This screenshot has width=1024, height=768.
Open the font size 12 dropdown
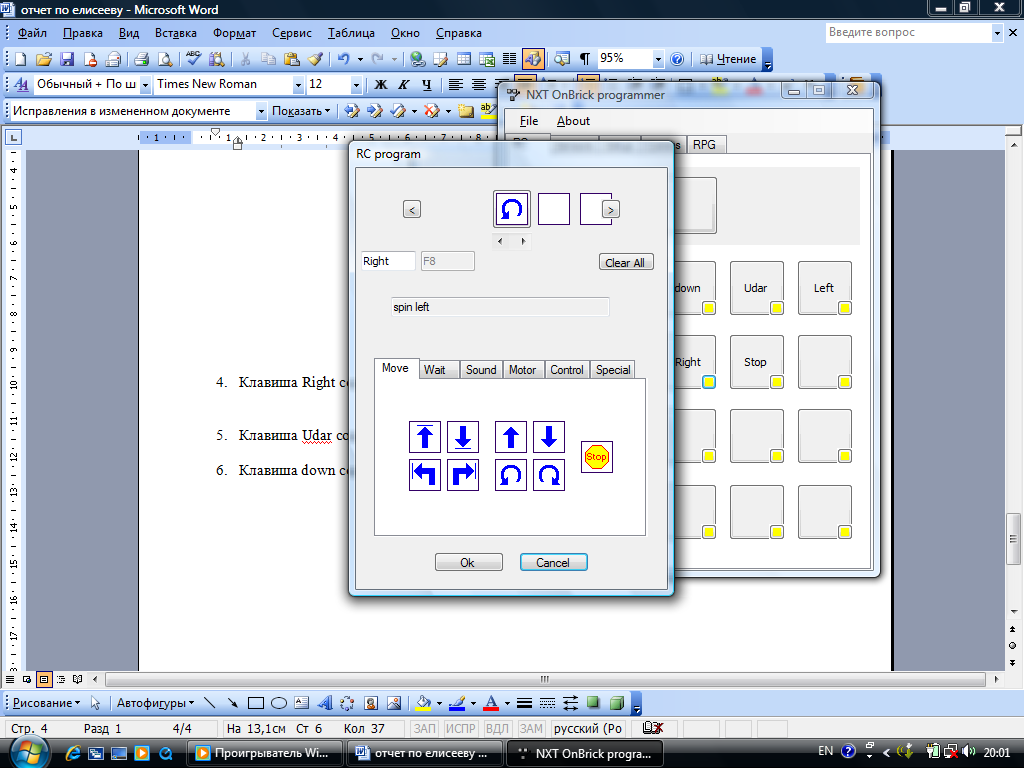pyautogui.click(x=356, y=85)
